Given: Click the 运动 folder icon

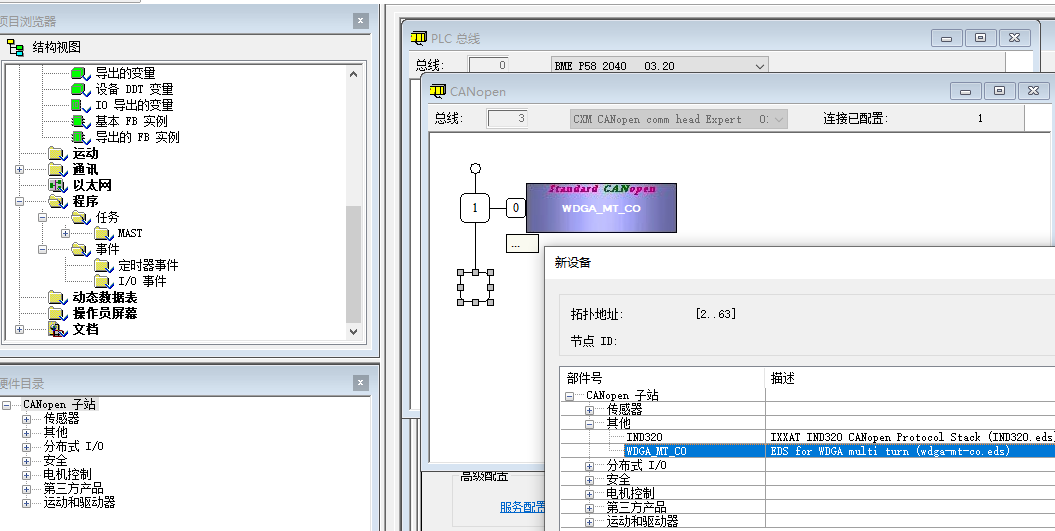Looking at the screenshot, I should click(58, 153).
